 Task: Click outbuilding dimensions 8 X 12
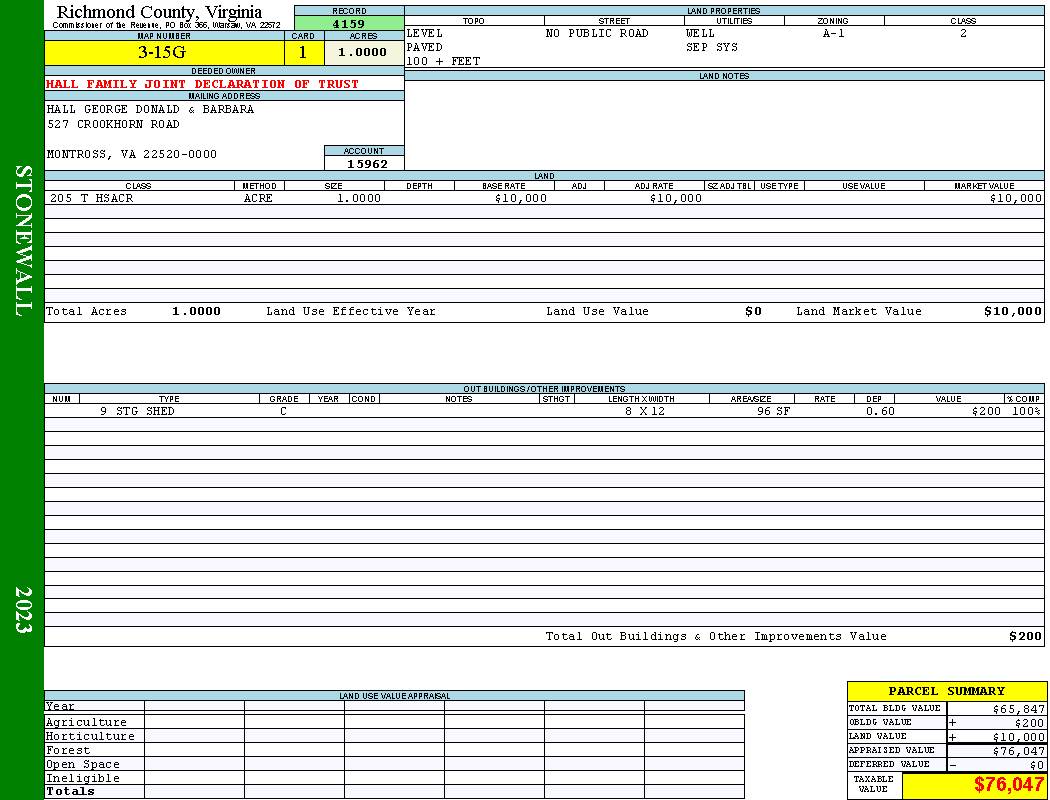point(645,412)
